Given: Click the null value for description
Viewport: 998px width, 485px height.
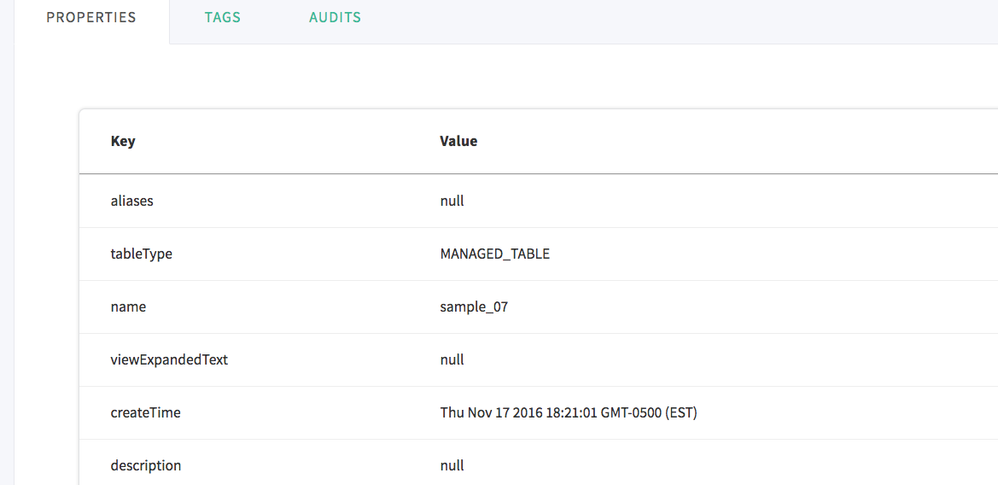Looking at the screenshot, I should 452,466.
